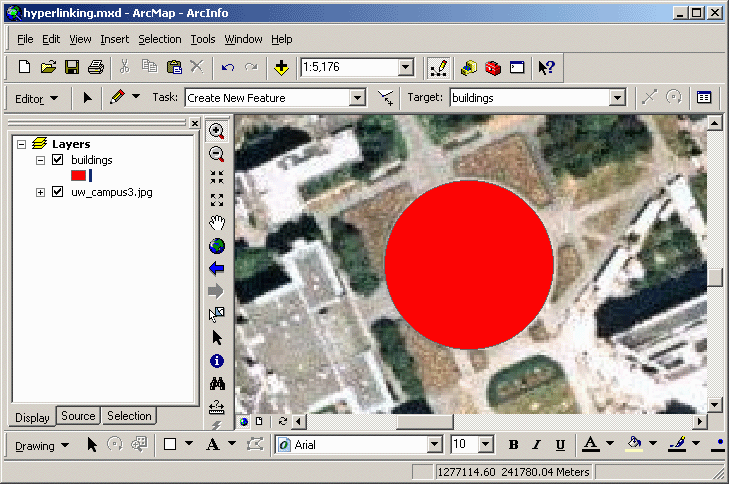Click the Full Extent globe icon

(216, 246)
